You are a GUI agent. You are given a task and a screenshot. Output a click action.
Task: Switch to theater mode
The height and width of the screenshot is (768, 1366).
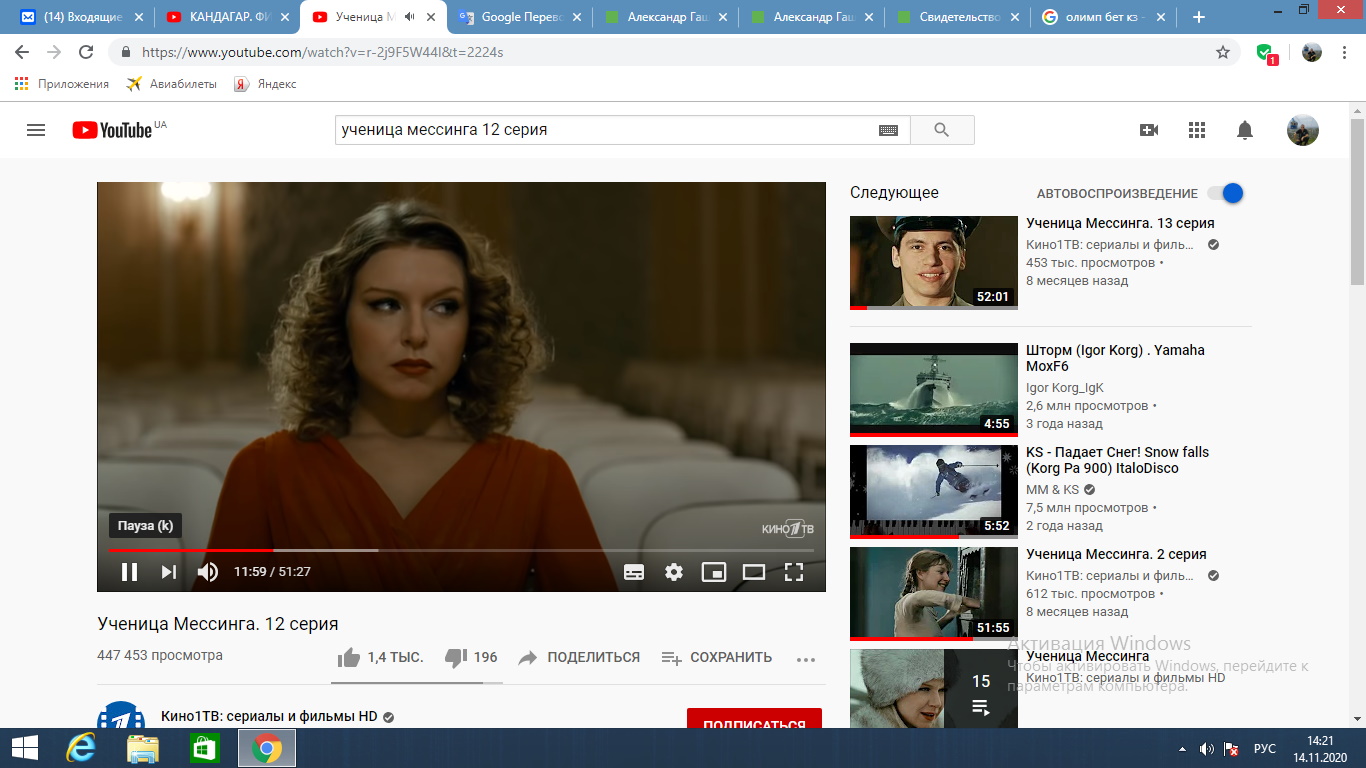pos(754,572)
